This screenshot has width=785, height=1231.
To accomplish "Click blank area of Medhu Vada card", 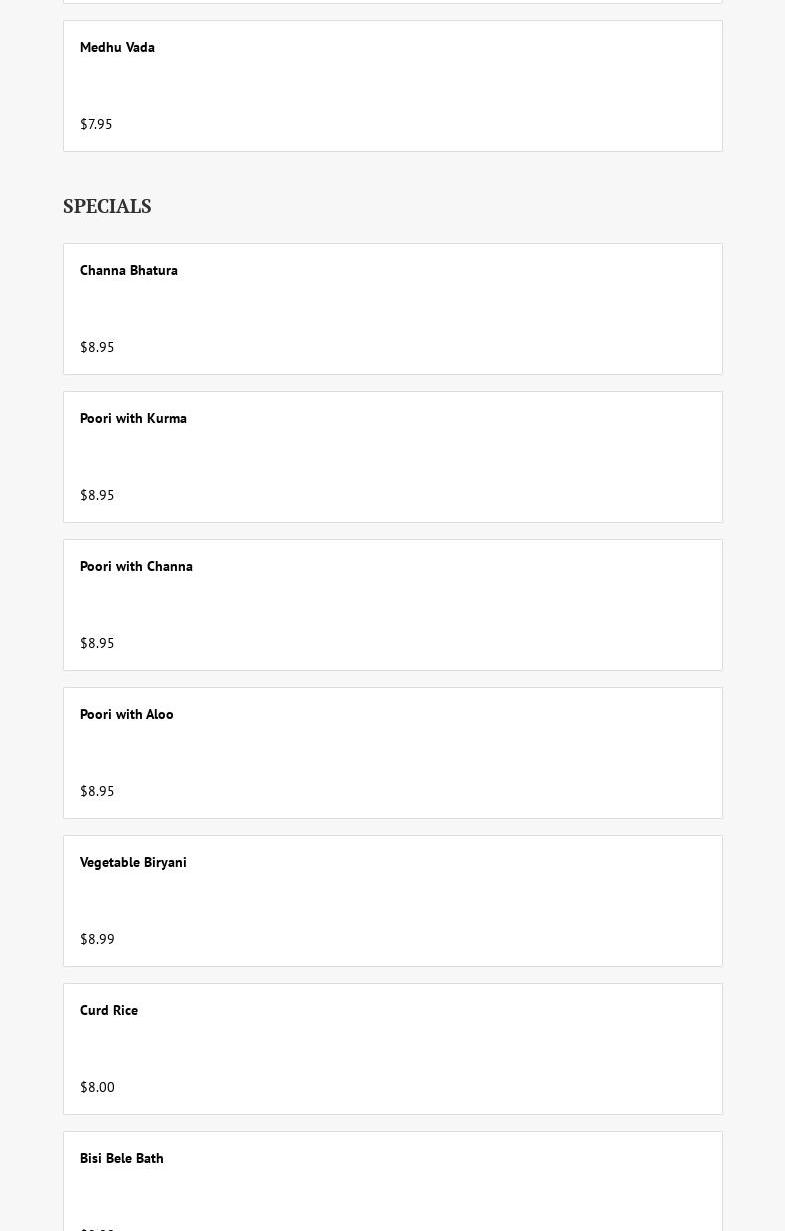I will [x=450, y=85].
